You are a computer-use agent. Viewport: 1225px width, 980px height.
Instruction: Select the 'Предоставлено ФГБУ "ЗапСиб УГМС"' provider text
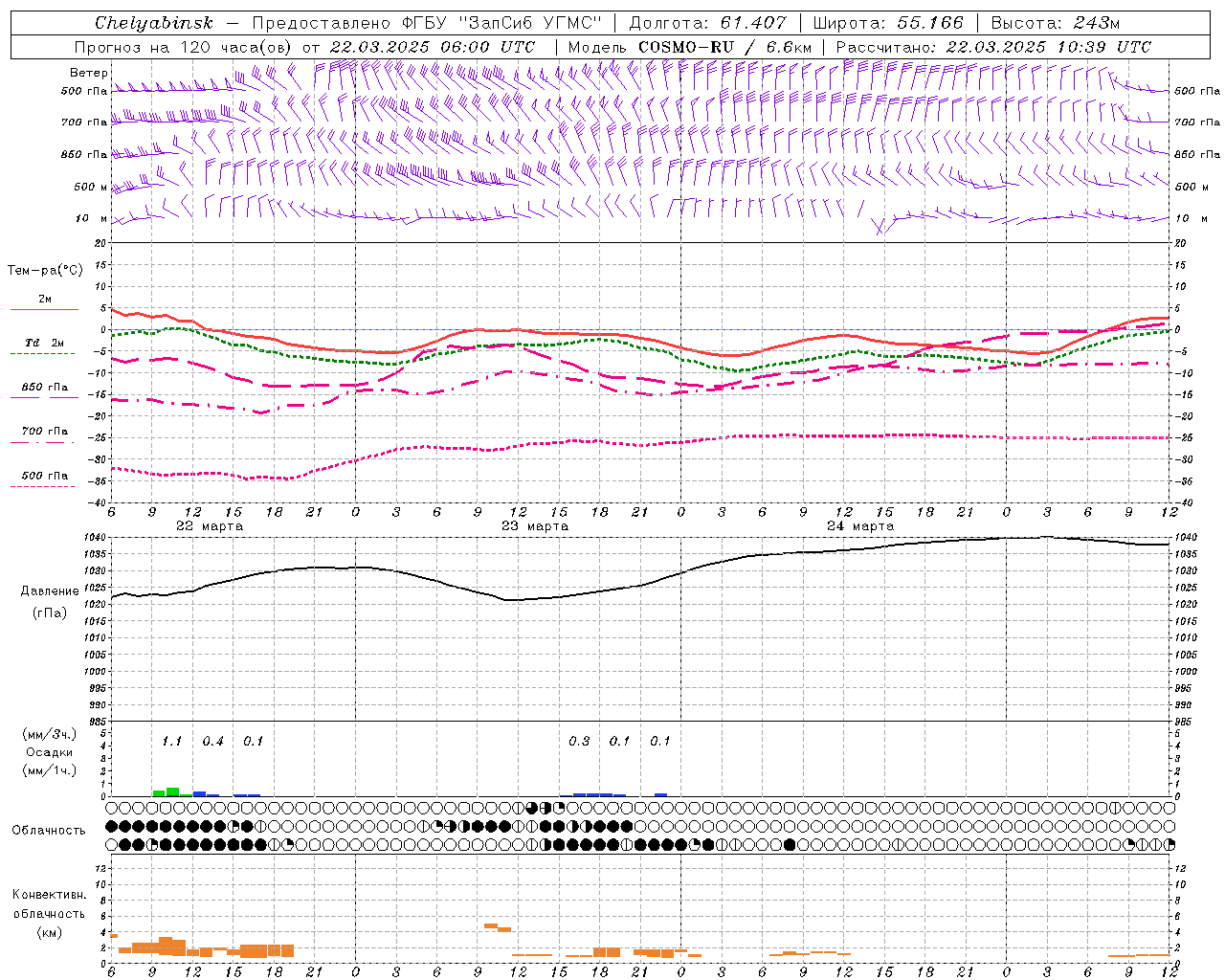428,23
